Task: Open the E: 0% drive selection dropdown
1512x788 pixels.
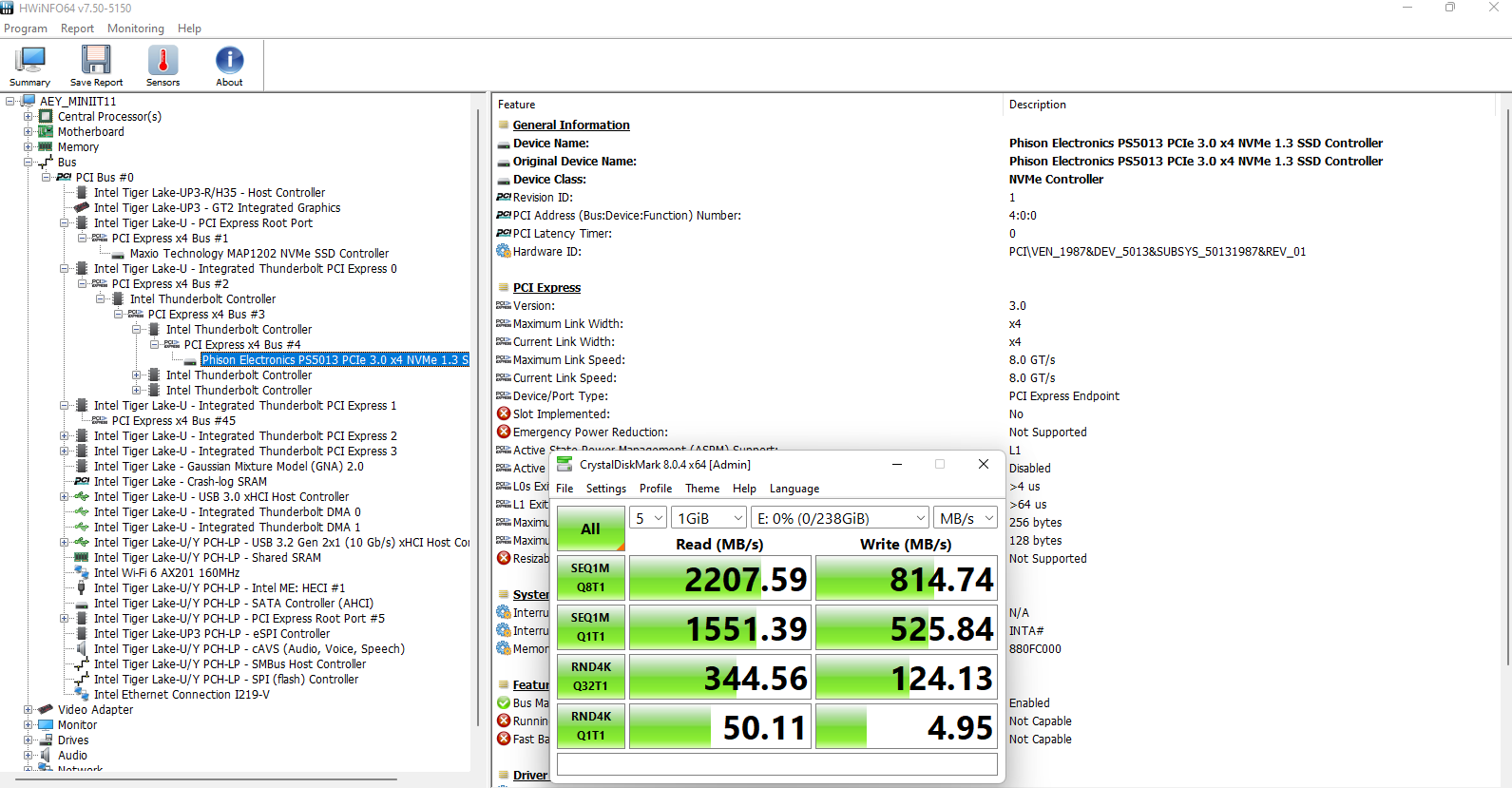Action: pos(840,518)
